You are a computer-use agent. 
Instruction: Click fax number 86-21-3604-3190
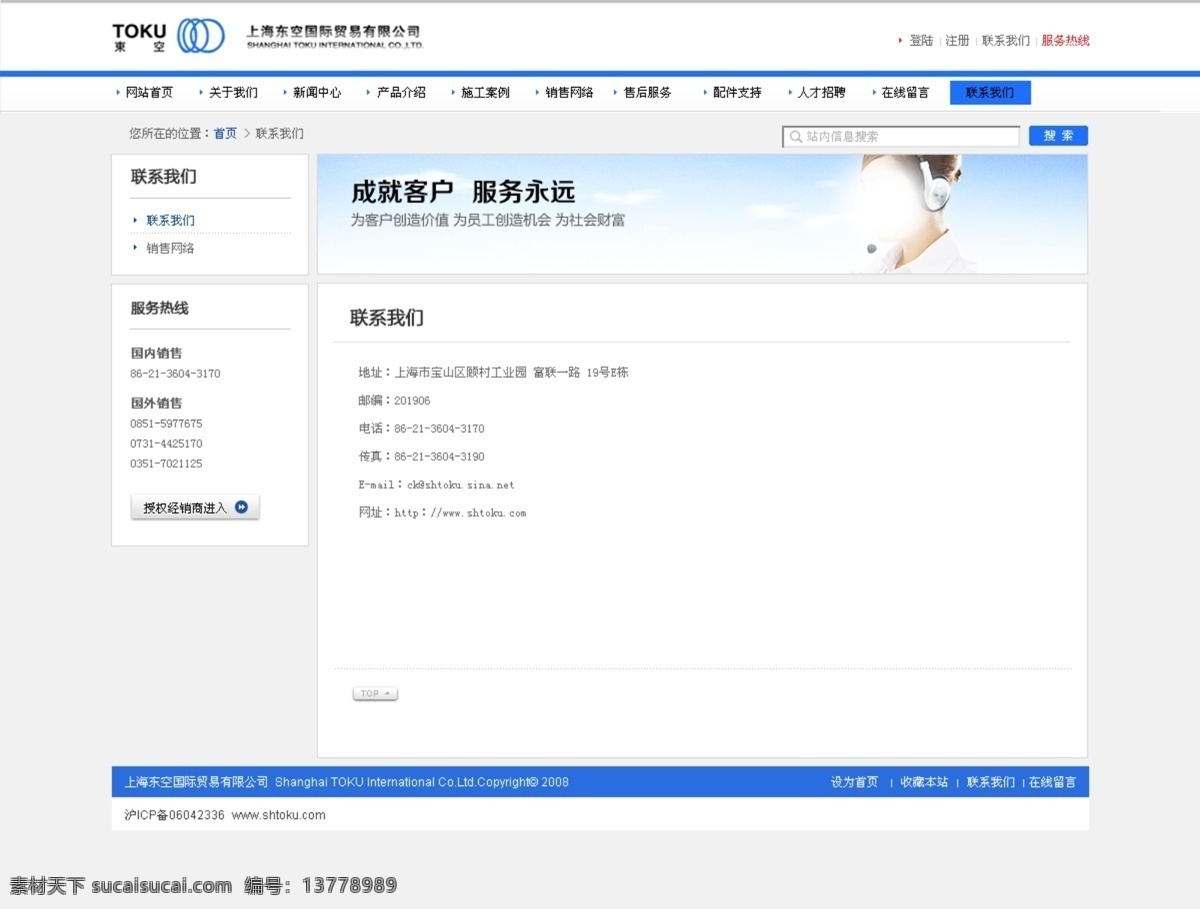tap(439, 457)
